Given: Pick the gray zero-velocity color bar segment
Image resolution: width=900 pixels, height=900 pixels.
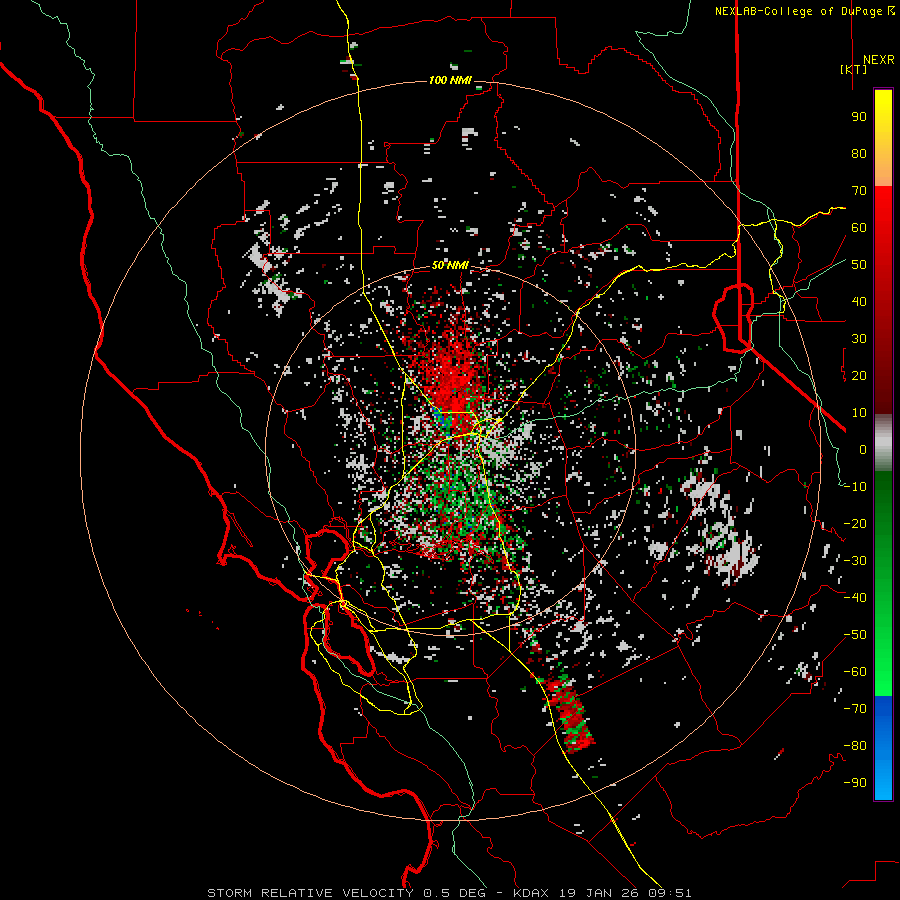Looking at the screenshot, I should [883, 443].
